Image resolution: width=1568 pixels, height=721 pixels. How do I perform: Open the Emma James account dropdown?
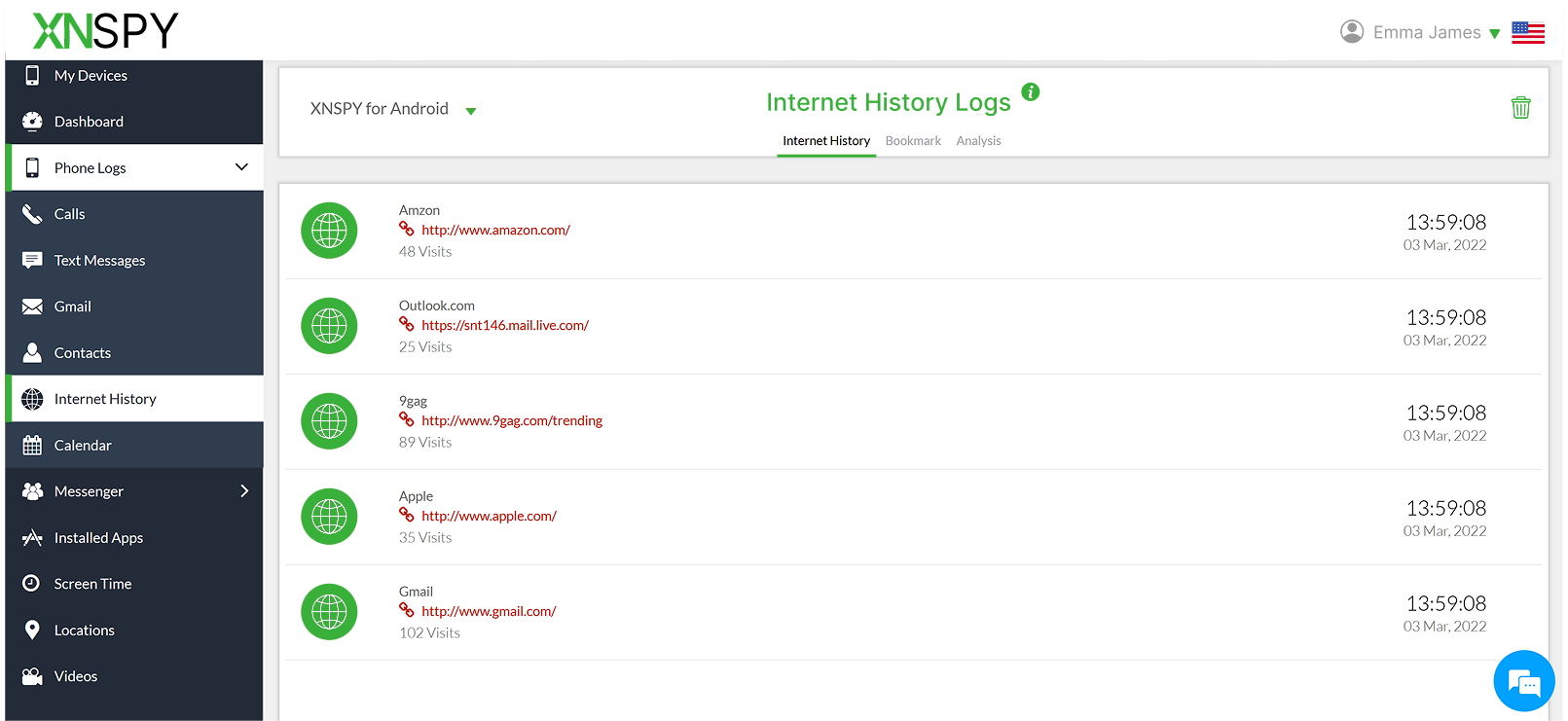click(1494, 34)
